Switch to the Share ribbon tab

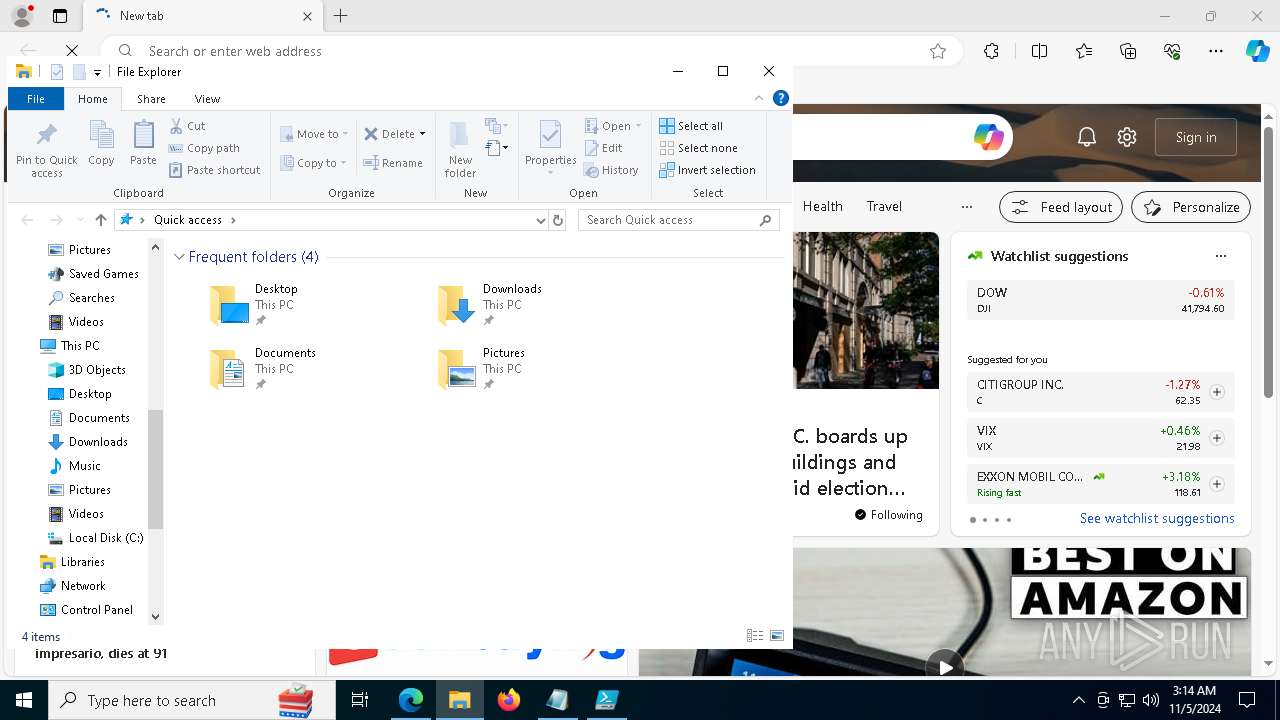click(x=151, y=99)
